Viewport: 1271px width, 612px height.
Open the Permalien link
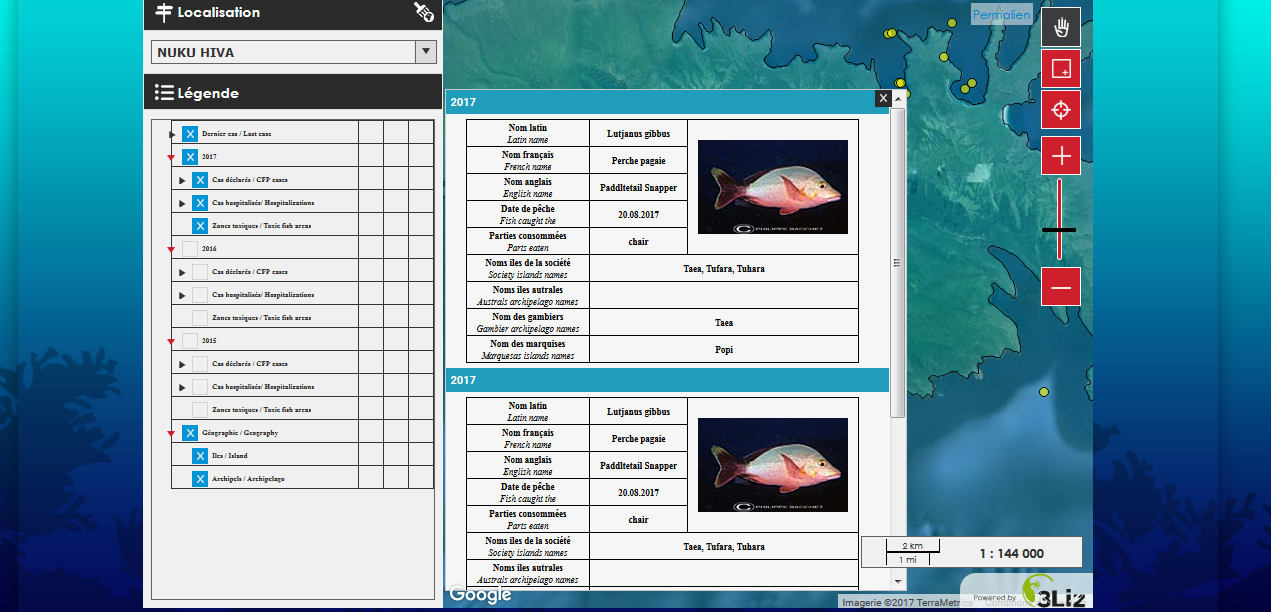click(x=1001, y=15)
